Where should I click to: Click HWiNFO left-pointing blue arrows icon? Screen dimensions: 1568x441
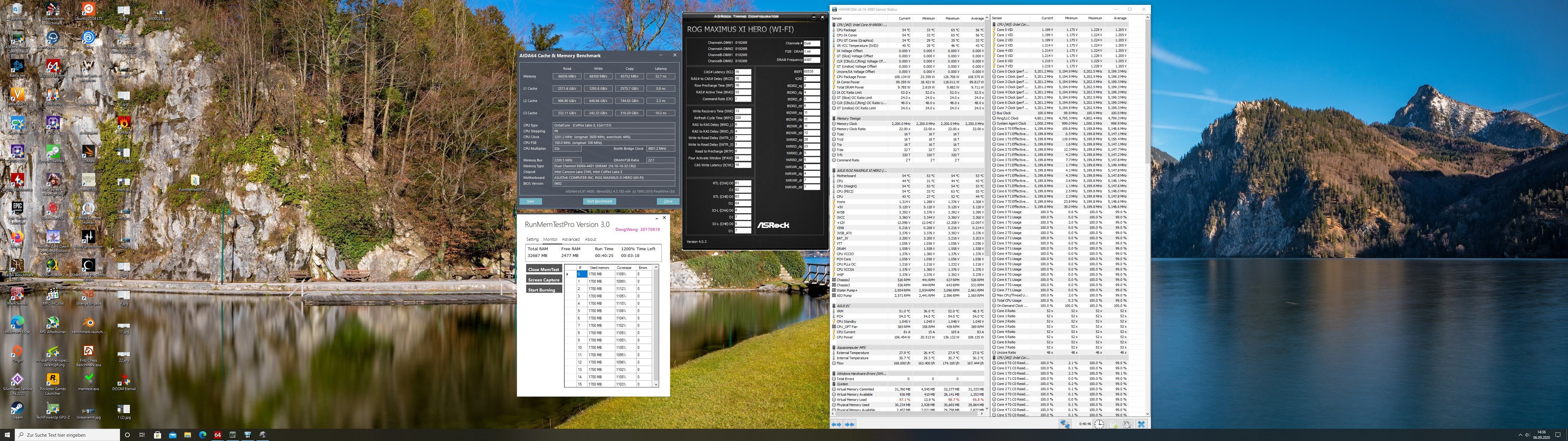coord(837,424)
